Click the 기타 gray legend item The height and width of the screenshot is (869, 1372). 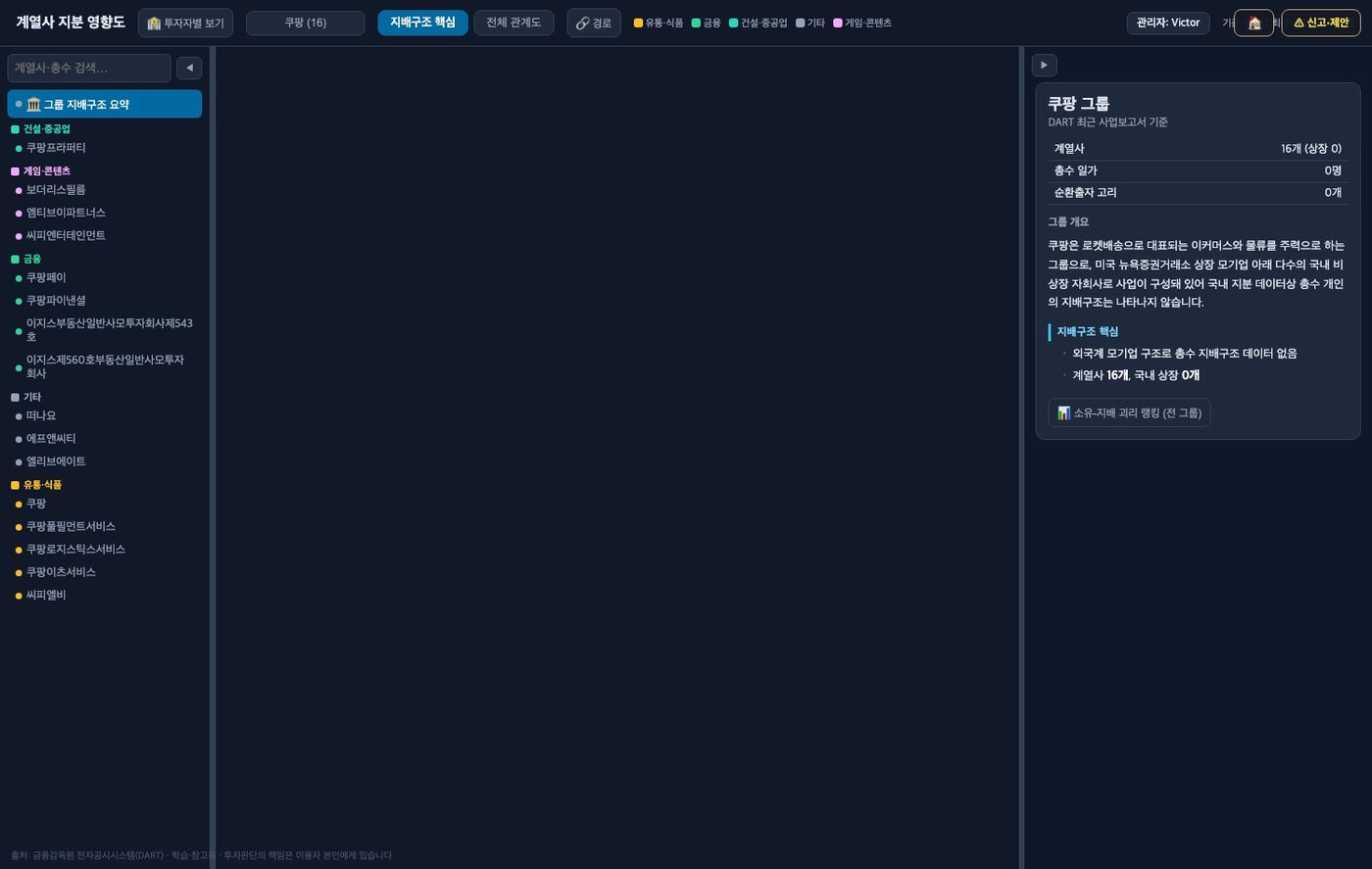point(810,23)
